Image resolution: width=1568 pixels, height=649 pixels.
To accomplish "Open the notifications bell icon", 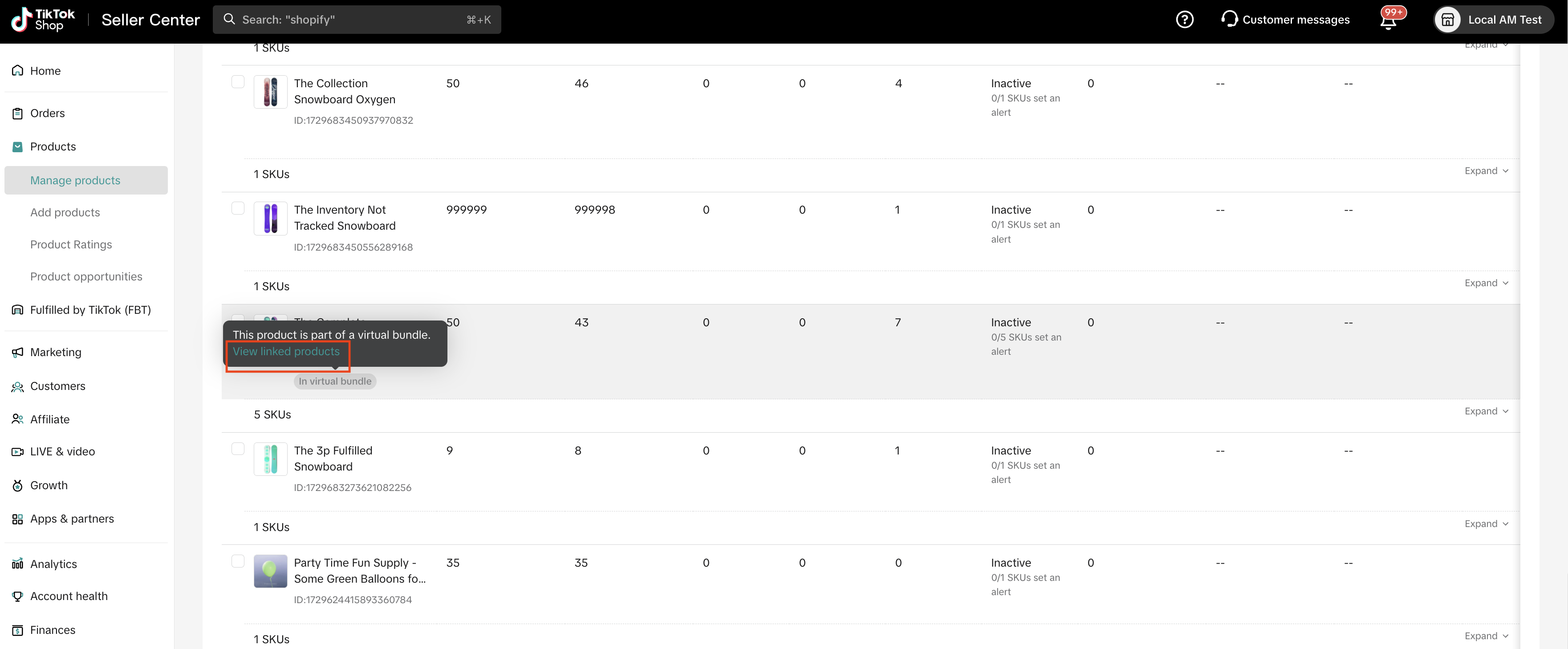I will (x=1389, y=20).
